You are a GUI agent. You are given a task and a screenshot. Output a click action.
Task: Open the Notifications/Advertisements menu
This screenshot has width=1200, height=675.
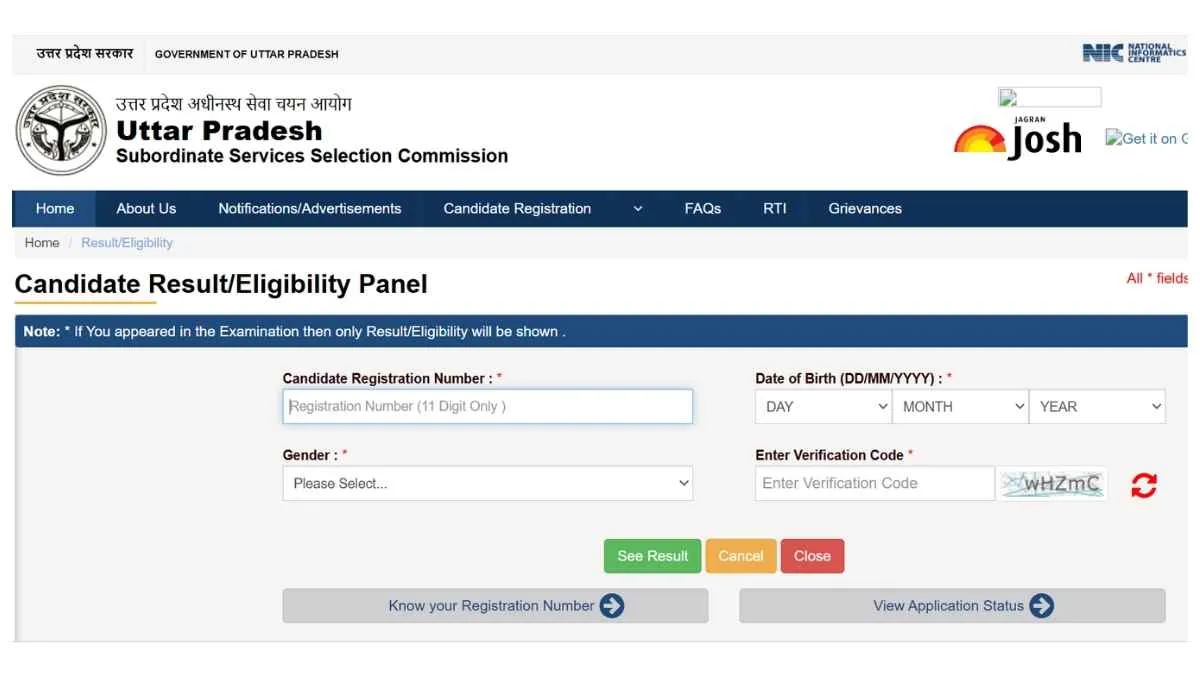pos(310,209)
